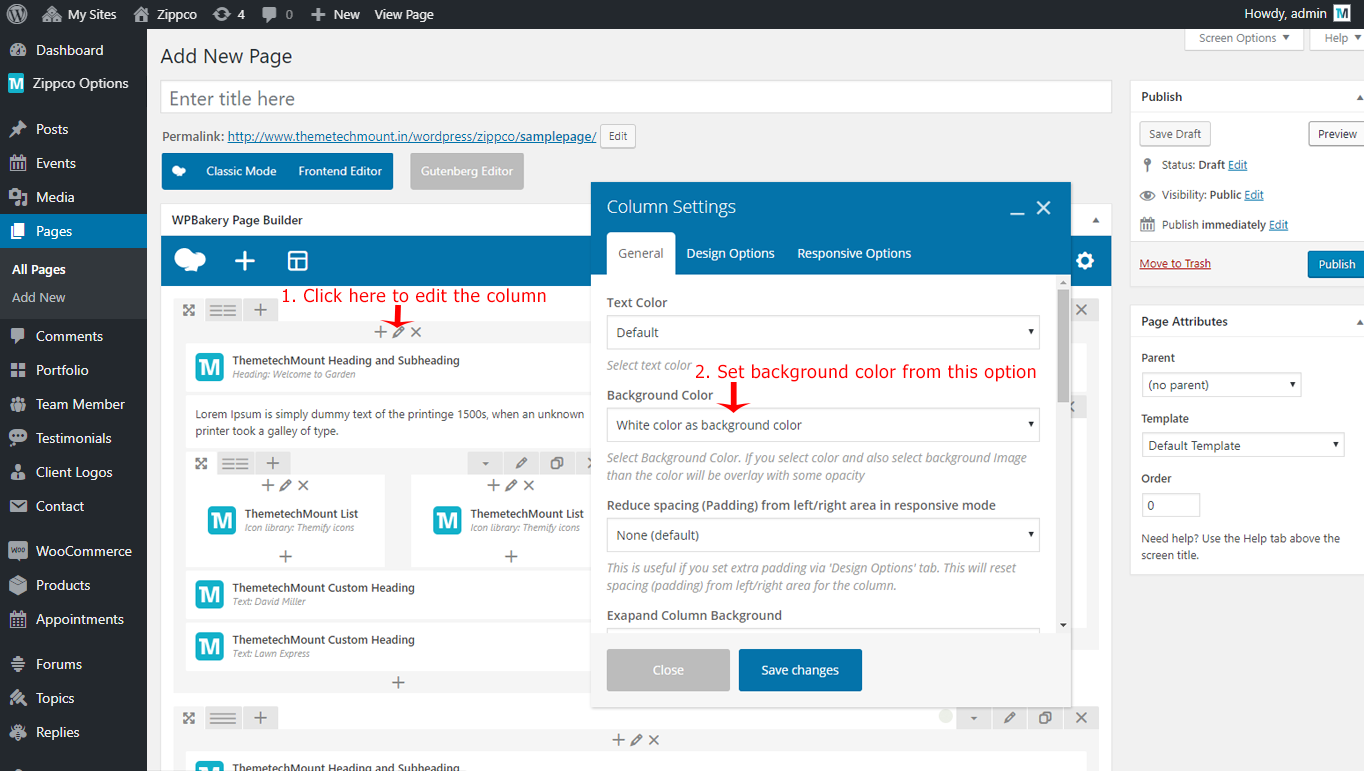Open the WordPress logo menu
The height and width of the screenshot is (771, 1364).
tap(17, 14)
